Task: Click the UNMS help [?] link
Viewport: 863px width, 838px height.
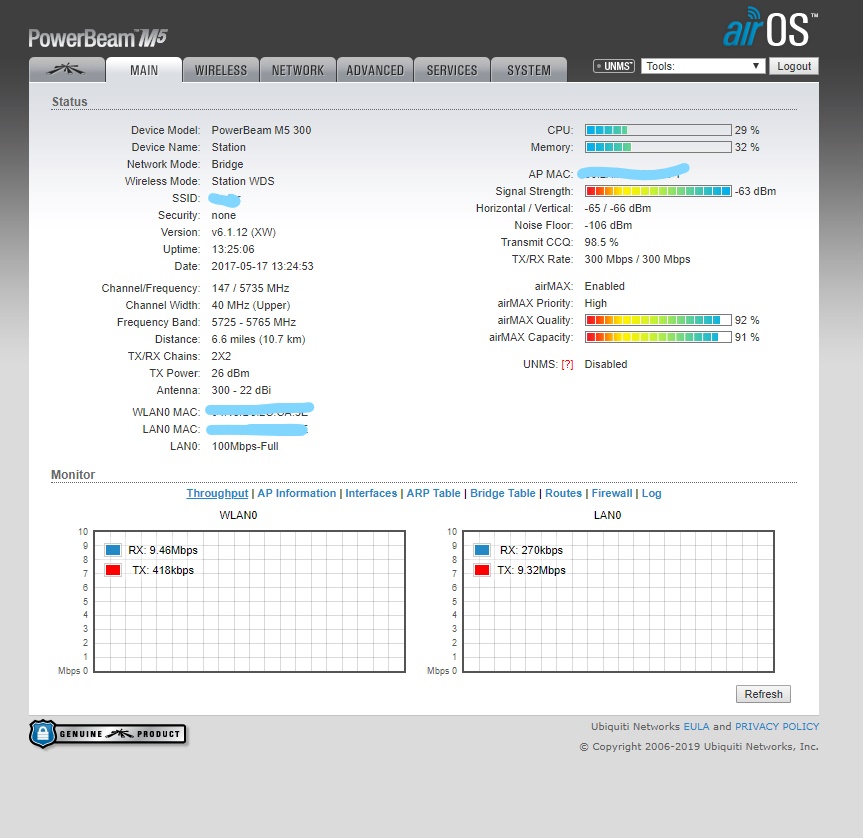Action: (x=567, y=364)
